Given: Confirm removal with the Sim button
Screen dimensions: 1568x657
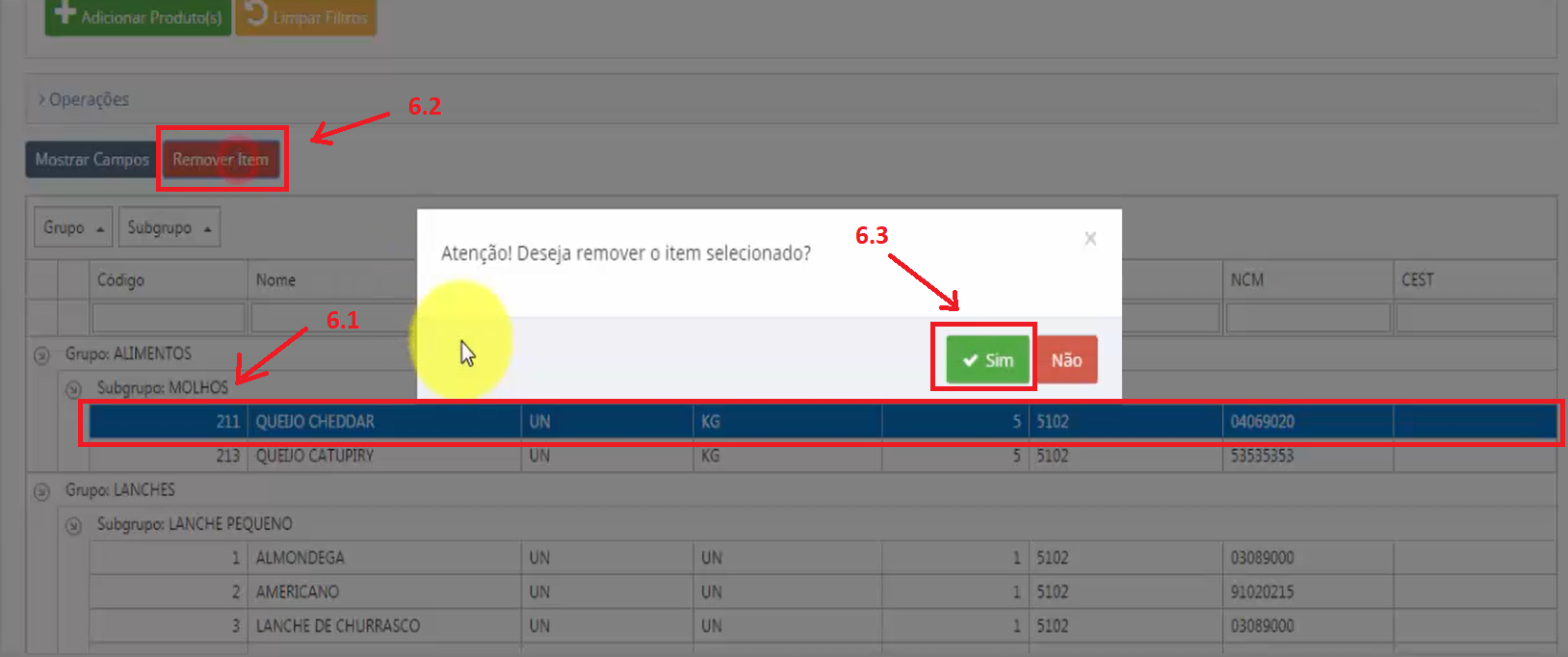Looking at the screenshot, I should tap(987, 359).
